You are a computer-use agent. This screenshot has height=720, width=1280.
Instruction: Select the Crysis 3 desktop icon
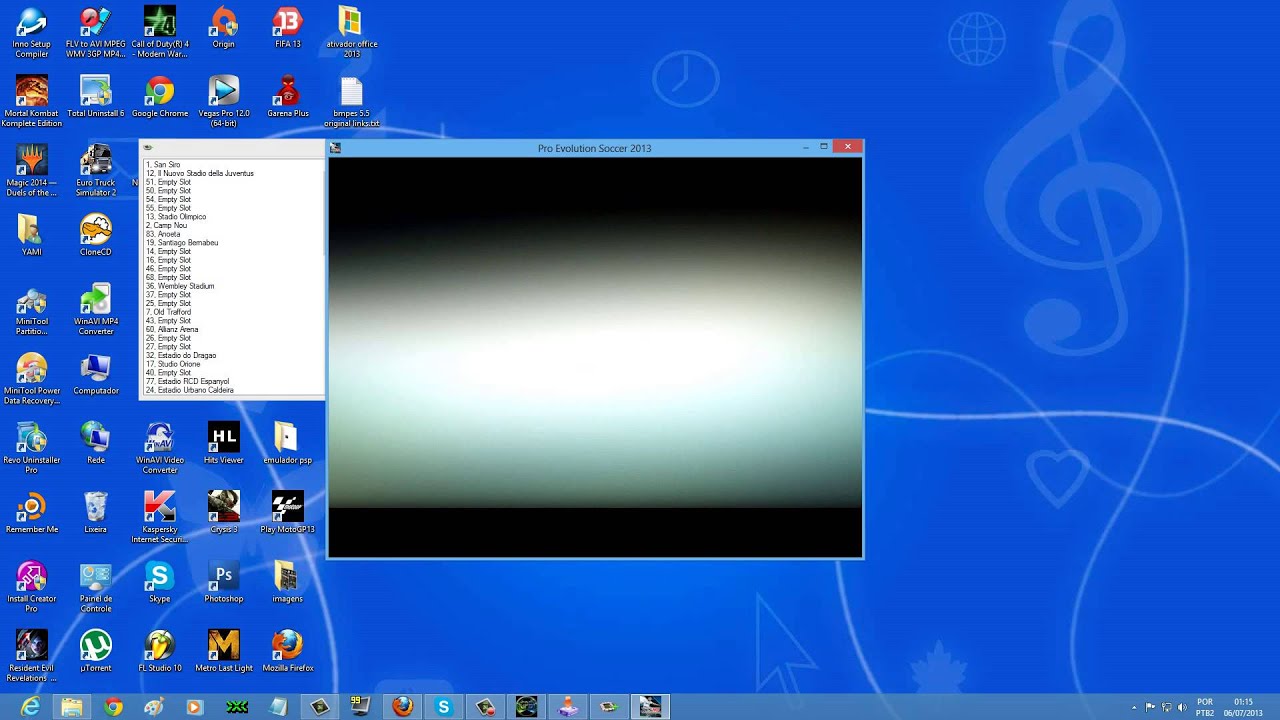point(224,512)
